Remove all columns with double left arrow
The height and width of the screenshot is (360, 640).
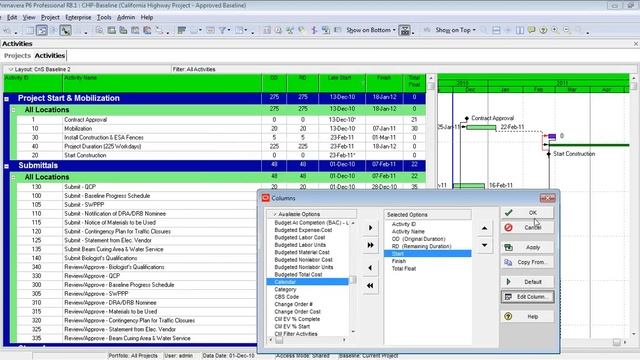click(370, 285)
